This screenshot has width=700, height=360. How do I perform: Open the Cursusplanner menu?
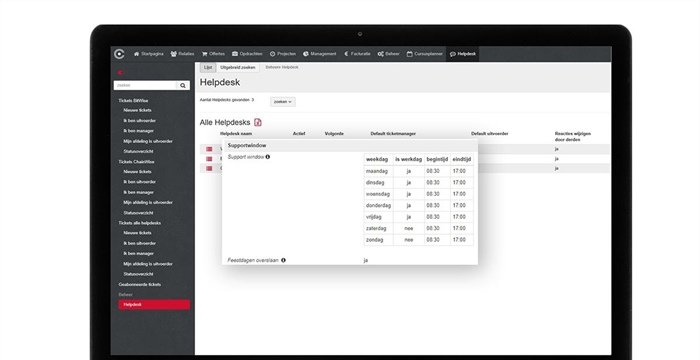click(x=425, y=54)
